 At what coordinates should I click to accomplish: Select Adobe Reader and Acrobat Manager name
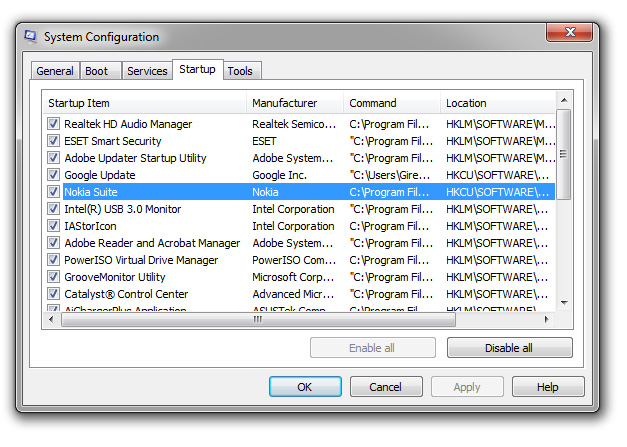152,243
